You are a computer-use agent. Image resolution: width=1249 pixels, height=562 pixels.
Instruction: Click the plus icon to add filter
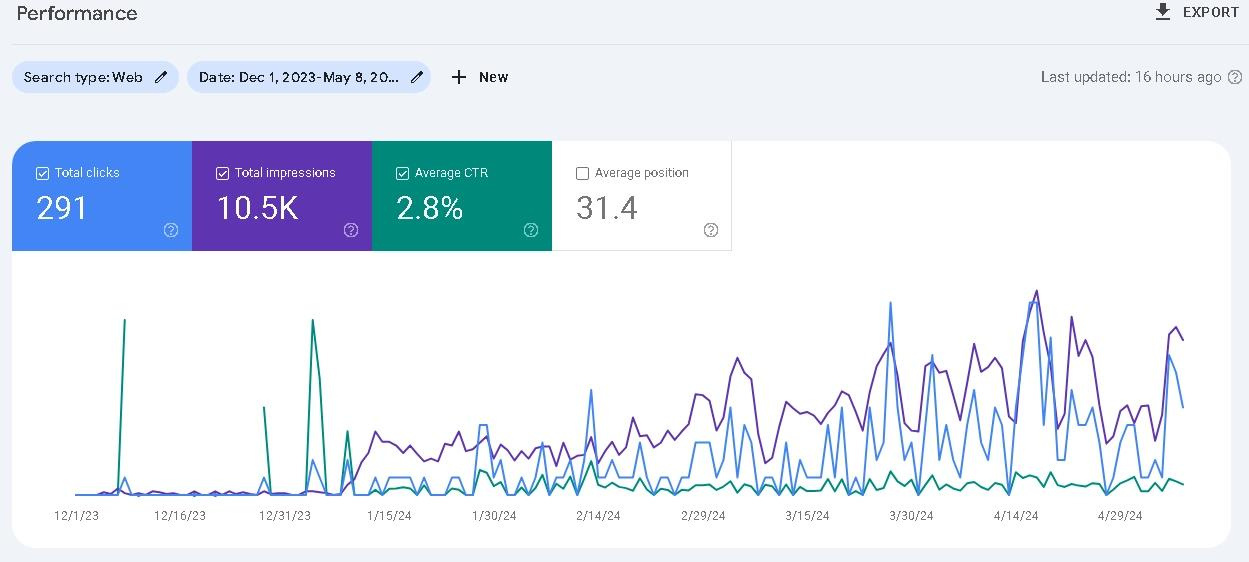click(x=459, y=77)
